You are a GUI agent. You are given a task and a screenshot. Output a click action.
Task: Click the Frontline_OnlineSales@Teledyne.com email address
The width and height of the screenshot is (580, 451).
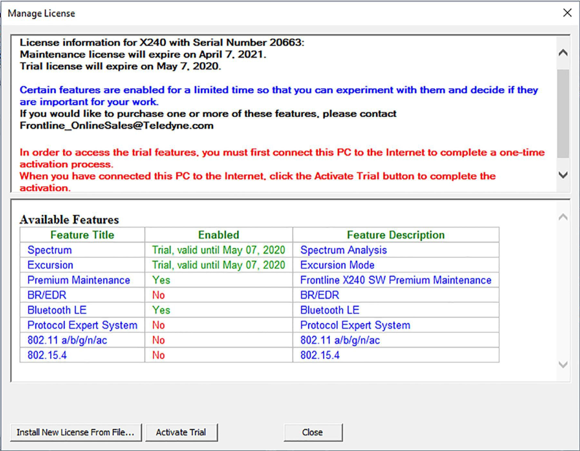pyautogui.click(x=117, y=126)
